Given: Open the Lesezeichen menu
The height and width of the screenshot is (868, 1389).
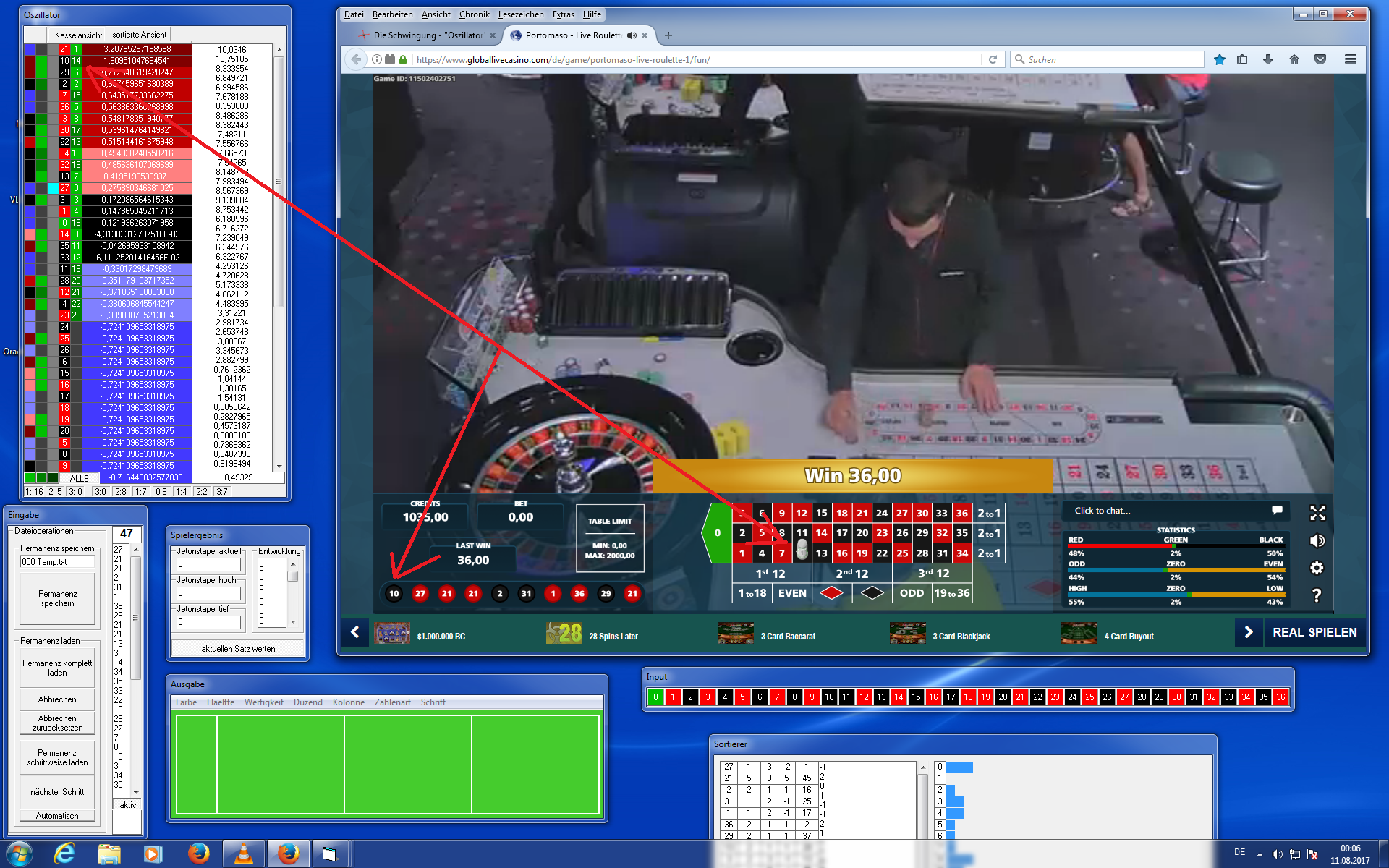Looking at the screenshot, I should pyautogui.click(x=521, y=14).
